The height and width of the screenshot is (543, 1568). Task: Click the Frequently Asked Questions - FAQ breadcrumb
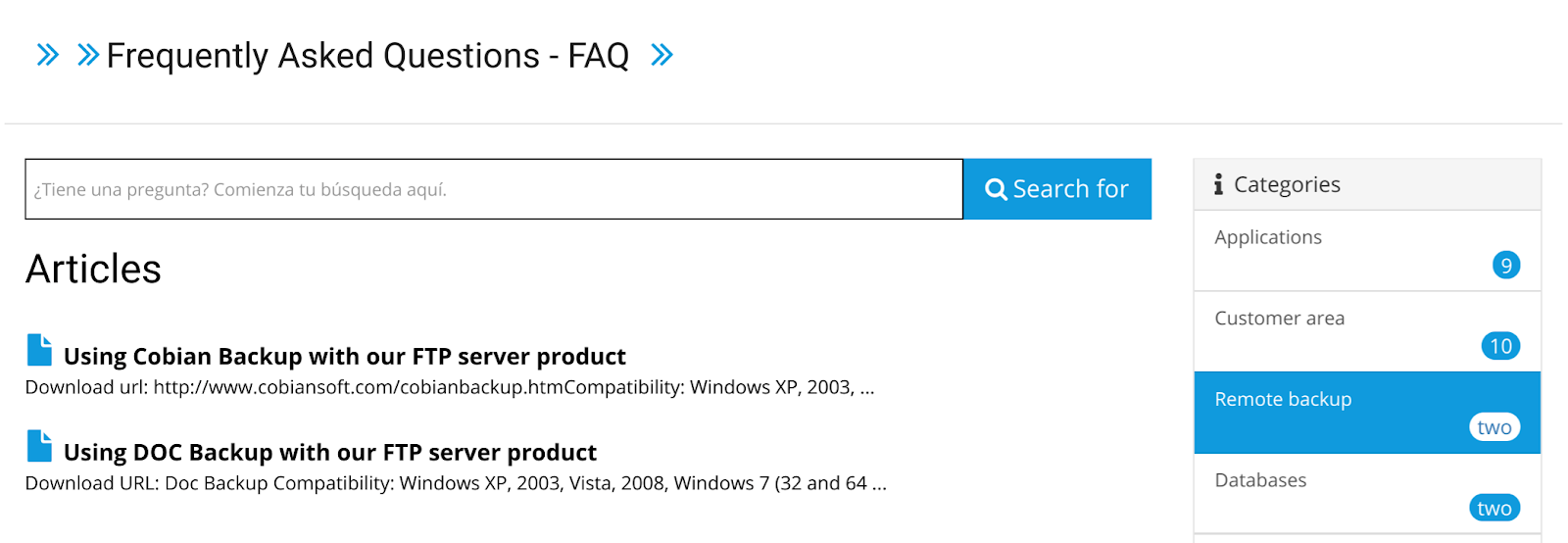pyautogui.click(x=367, y=56)
